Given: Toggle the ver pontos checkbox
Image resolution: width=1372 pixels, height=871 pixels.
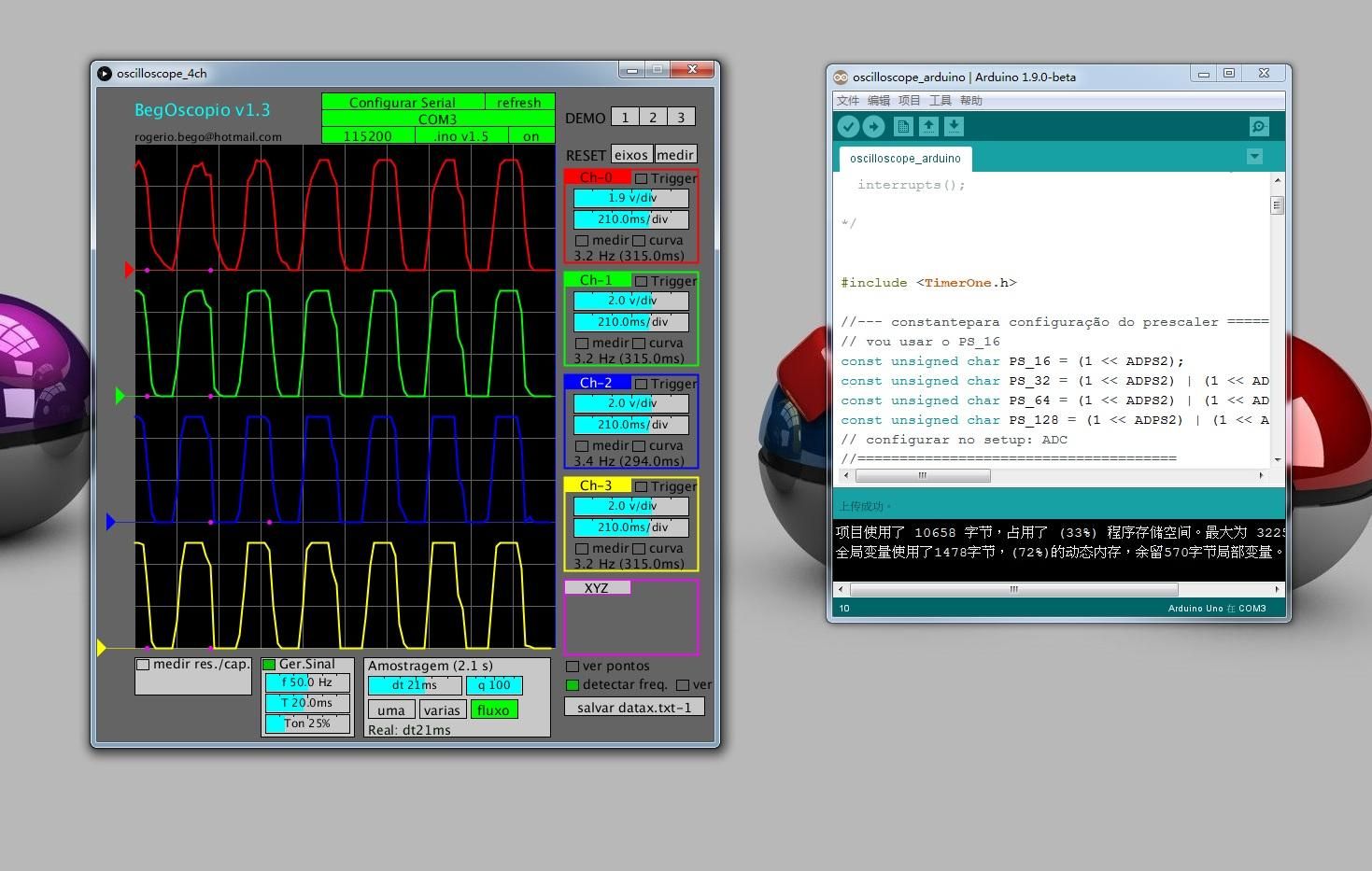Looking at the screenshot, I should tap(571, 666).
